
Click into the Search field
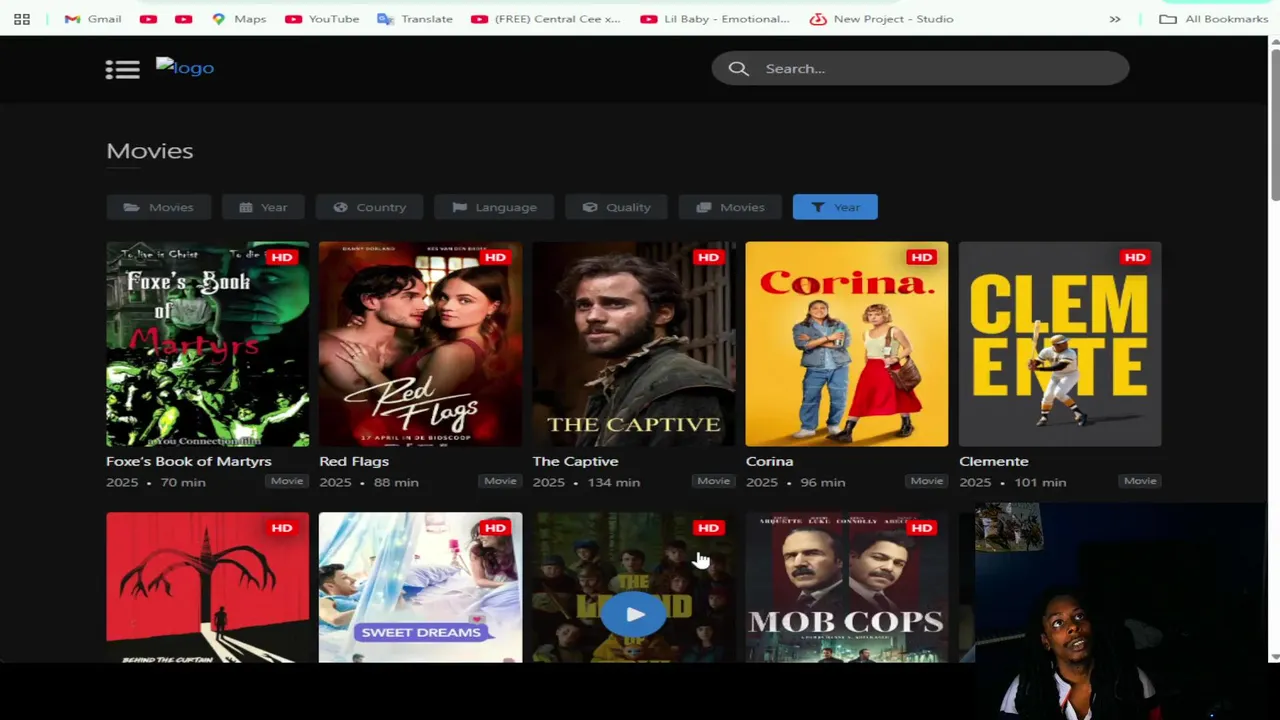920,68
